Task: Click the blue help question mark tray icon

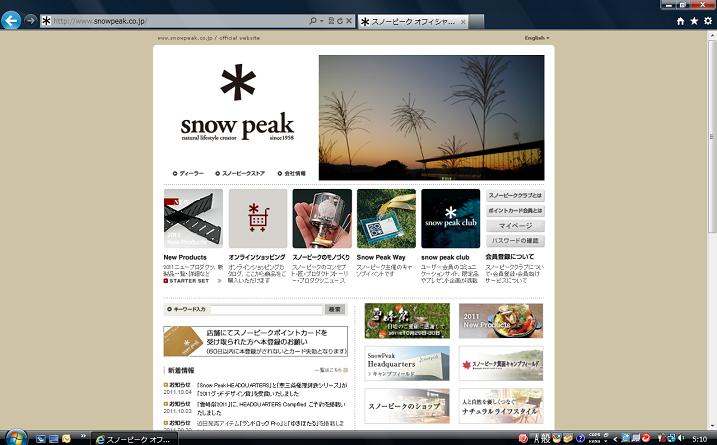Action: 580,439
